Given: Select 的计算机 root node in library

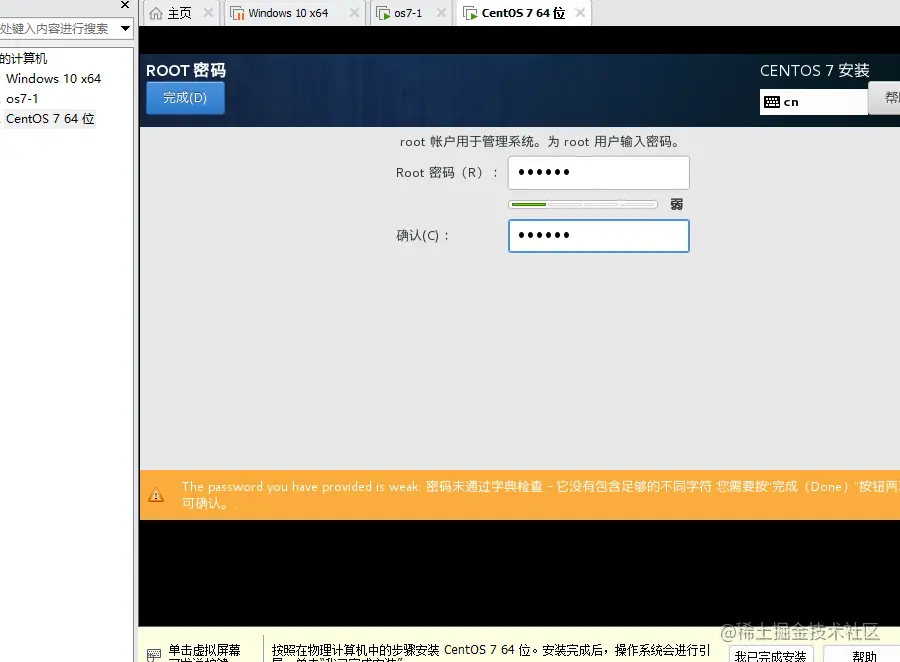Looking at the screenshot, I should point(24,59).
